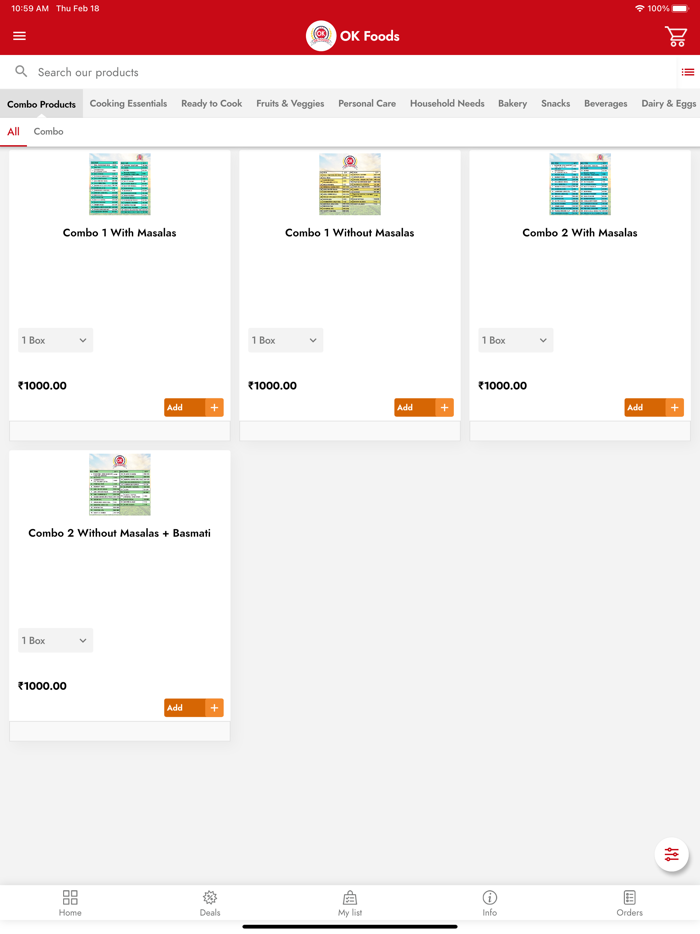Tap Combo 2 Without Masalas + Basmati title
700x934 pixels.
pyautogui.click(x=120, y=533)
